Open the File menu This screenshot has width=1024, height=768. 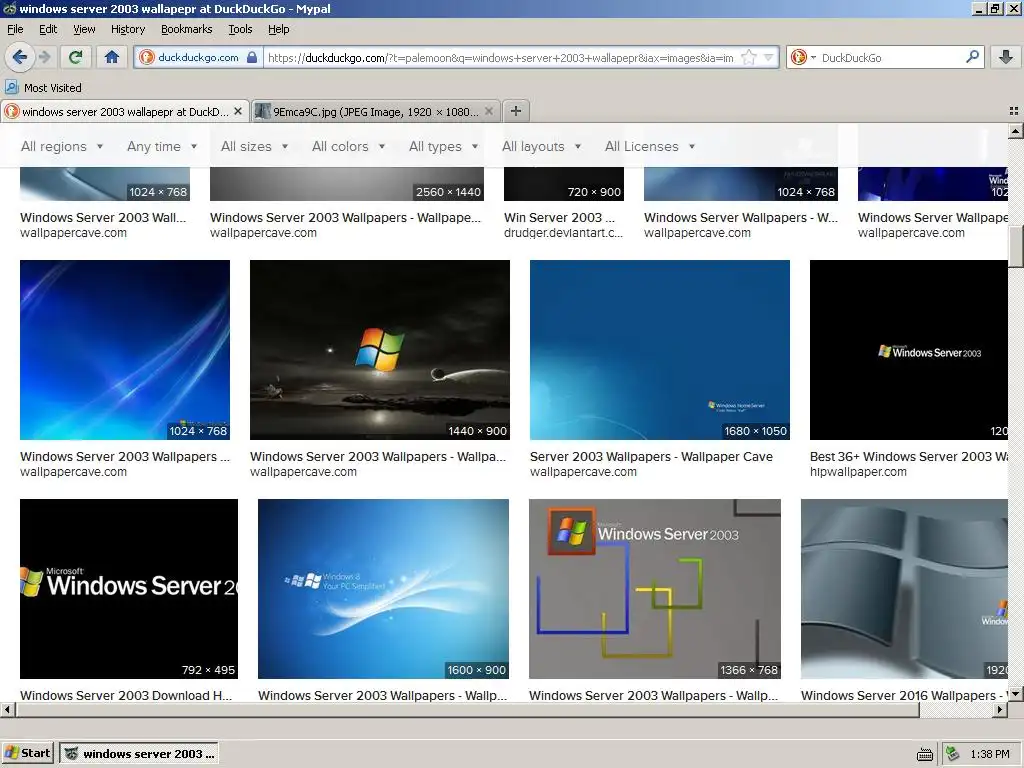pyautogui.click(x=15, y=29)
